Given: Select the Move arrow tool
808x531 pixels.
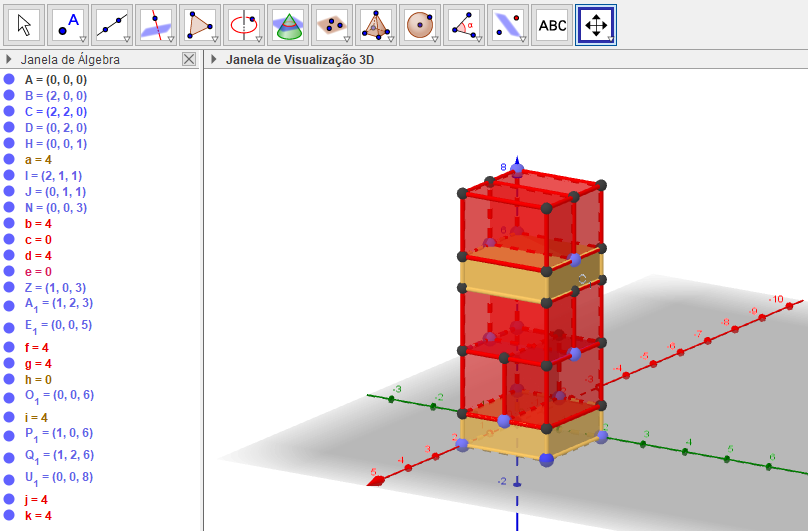Looking at the screenshot, I should coord(25,25).
